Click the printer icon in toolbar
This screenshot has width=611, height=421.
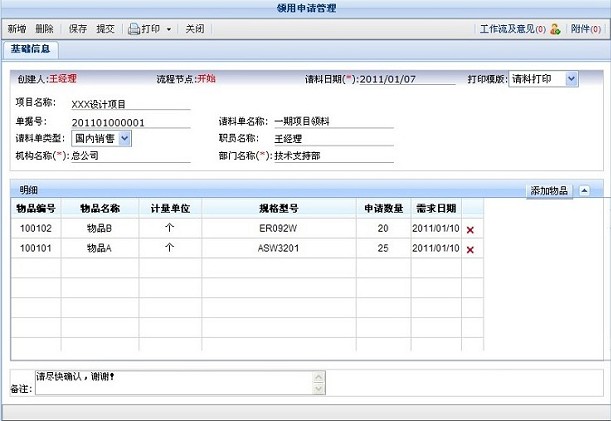(x=133, y=30)
